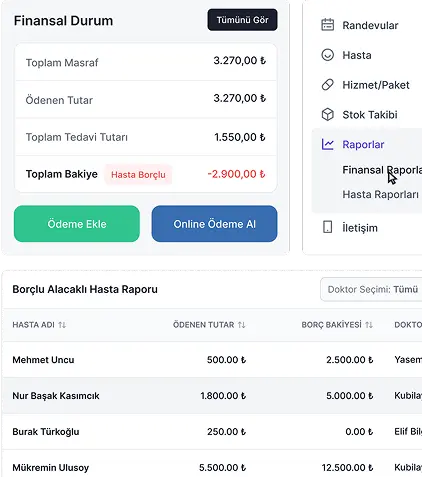Click the Hasta smiley face icon

(x=327, y=55)
